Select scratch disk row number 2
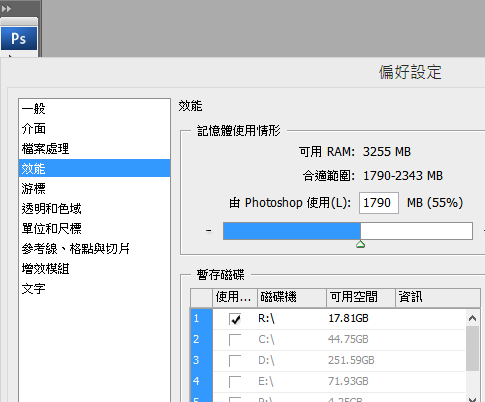This screenshot has height=402, width=485. pyautogui.click(x=201, y=340)
